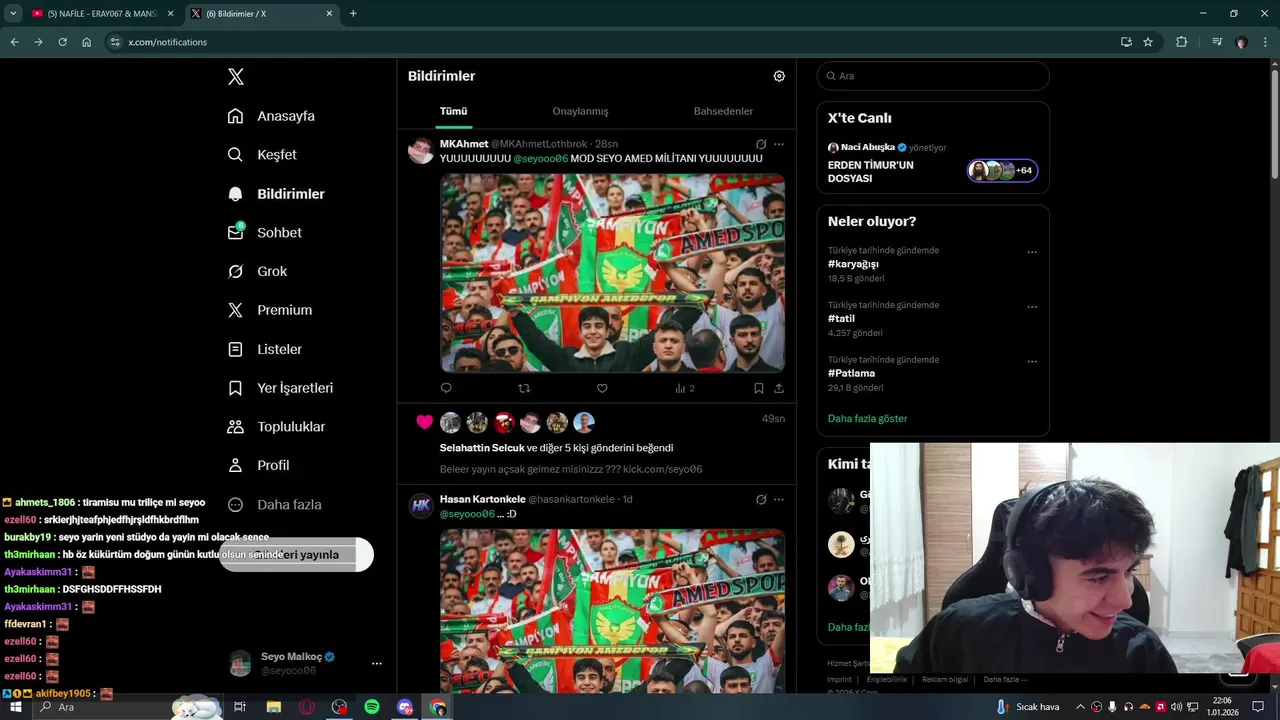Open Chrome tab search dropdown
Image resolution: width=1280 pixels, height=720 pixels.
[x=13, y=13]
